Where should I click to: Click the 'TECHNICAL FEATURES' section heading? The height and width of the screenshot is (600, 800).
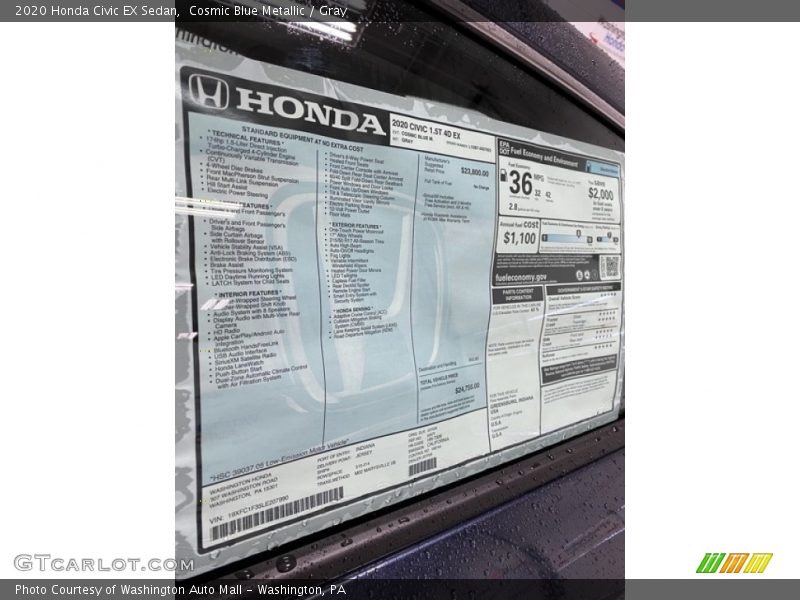tap(246, 137)
